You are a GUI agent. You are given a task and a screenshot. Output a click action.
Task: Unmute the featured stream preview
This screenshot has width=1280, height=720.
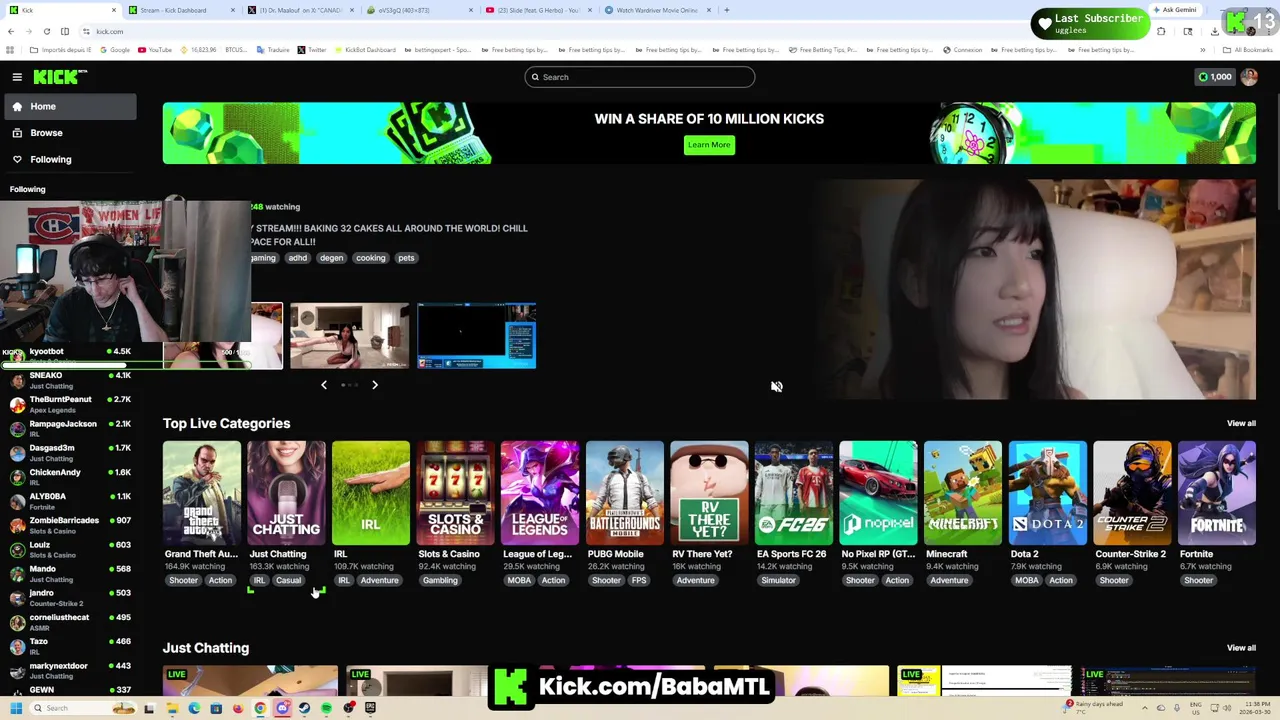776,386
